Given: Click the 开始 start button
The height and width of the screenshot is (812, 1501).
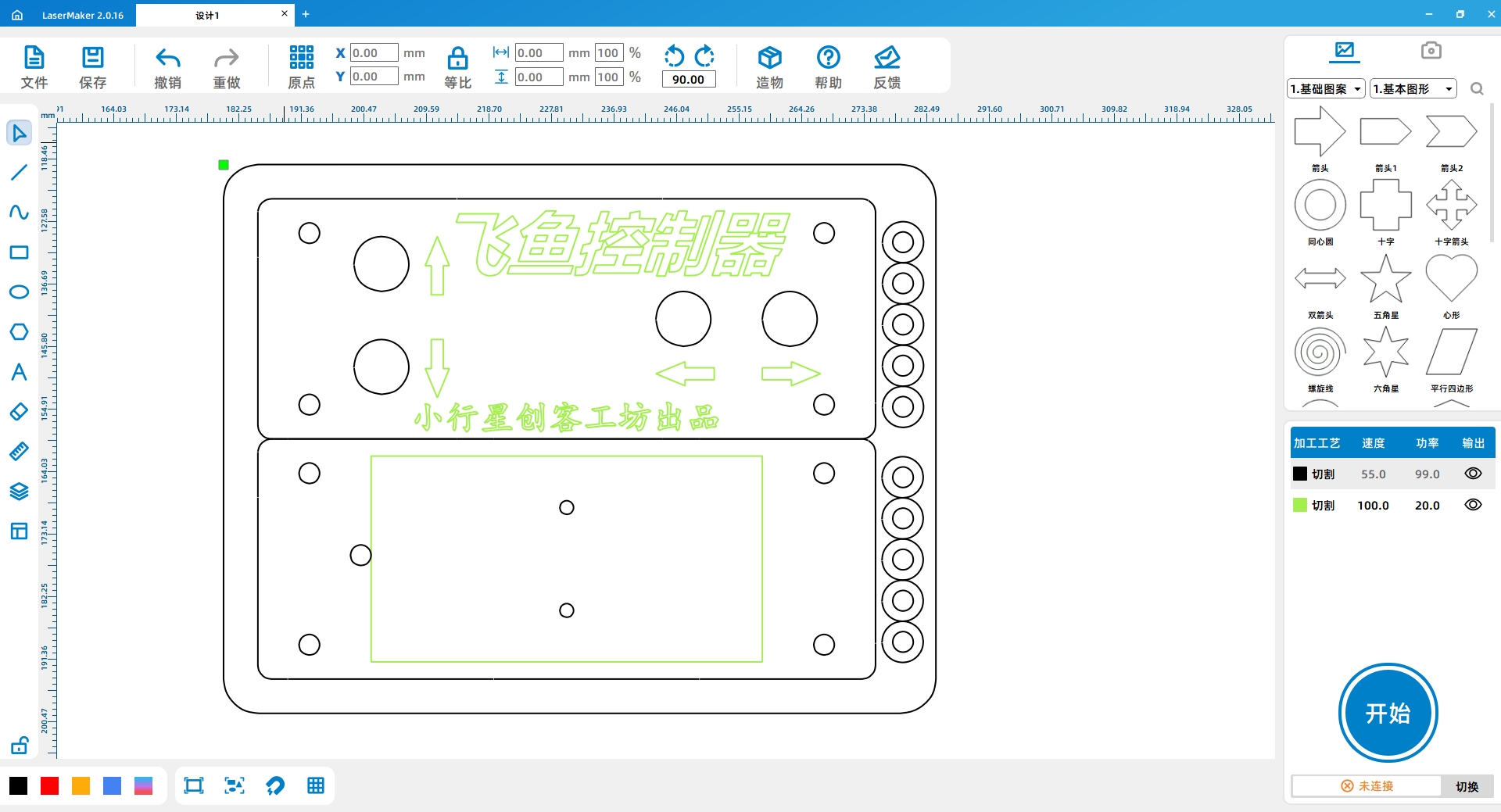Looking at the screenshot, I should pyautogui.click(x=1388, y=713).
